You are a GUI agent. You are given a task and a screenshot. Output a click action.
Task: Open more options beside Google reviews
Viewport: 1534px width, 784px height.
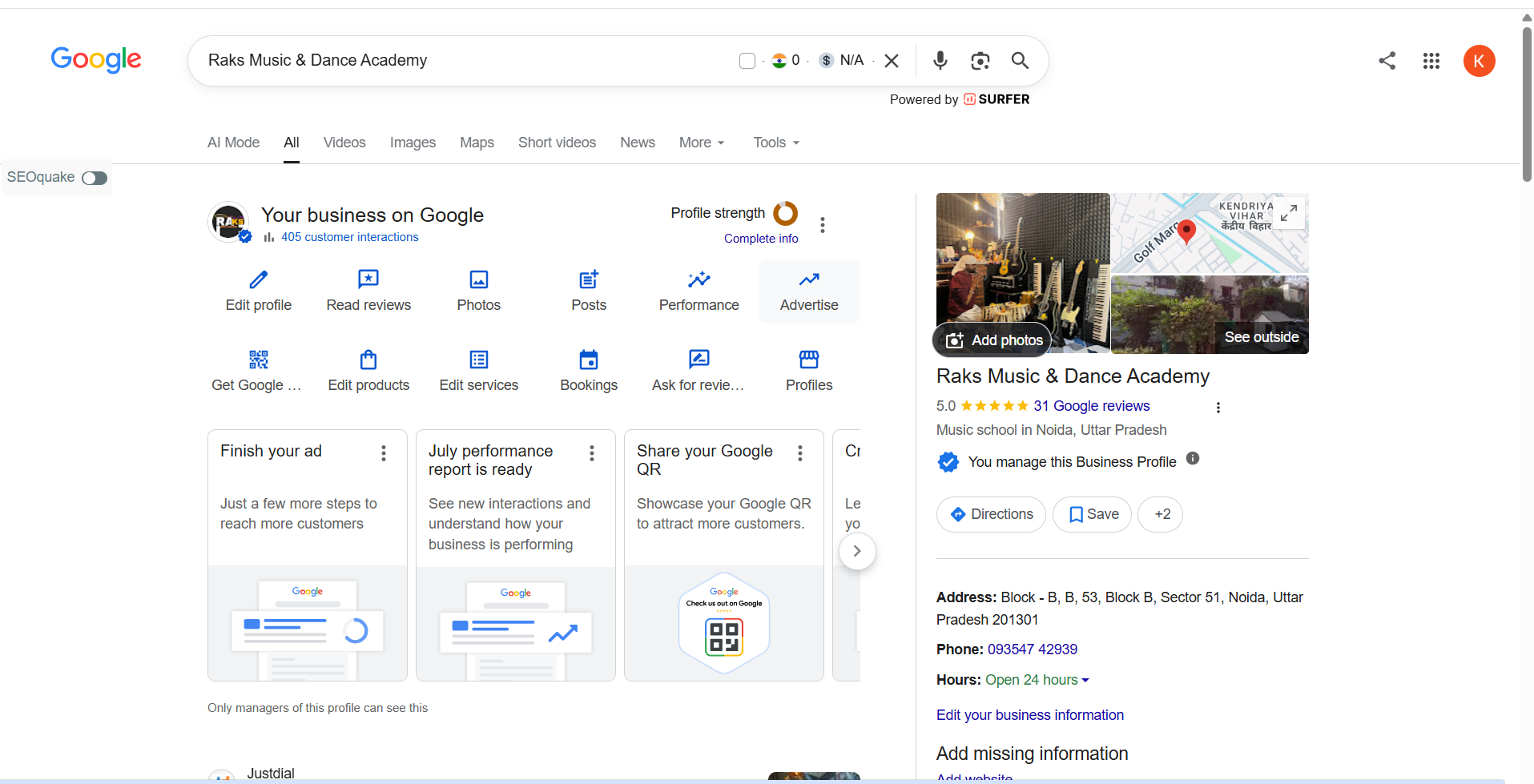[1218, 408]
